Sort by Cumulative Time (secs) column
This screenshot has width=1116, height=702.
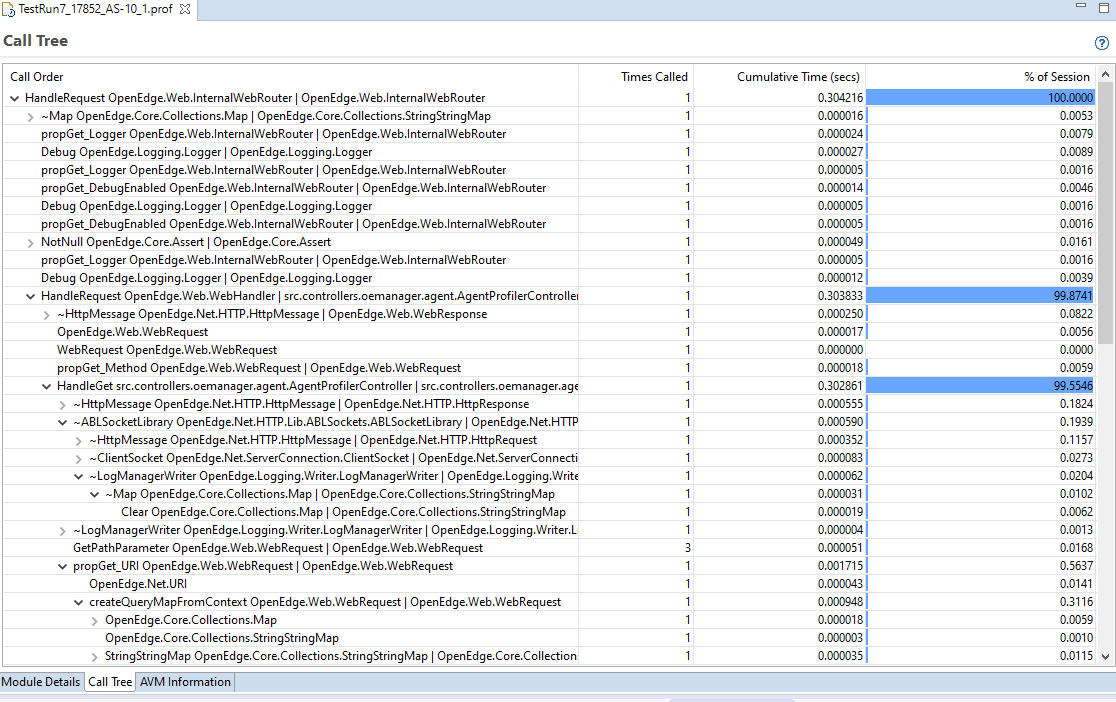pos(797,77)
